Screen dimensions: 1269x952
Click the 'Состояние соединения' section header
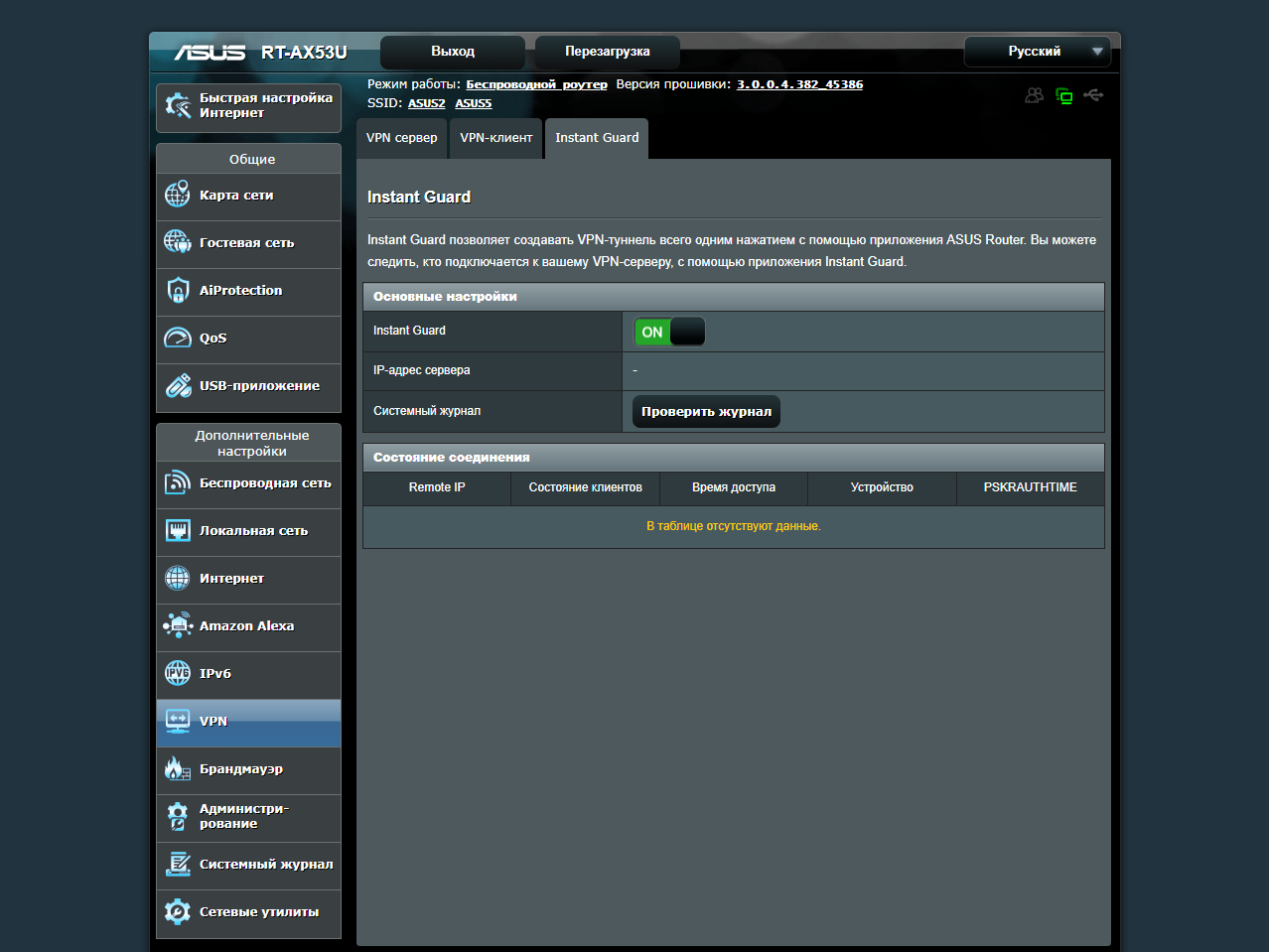pyautogui.click(x=734, y=458)
